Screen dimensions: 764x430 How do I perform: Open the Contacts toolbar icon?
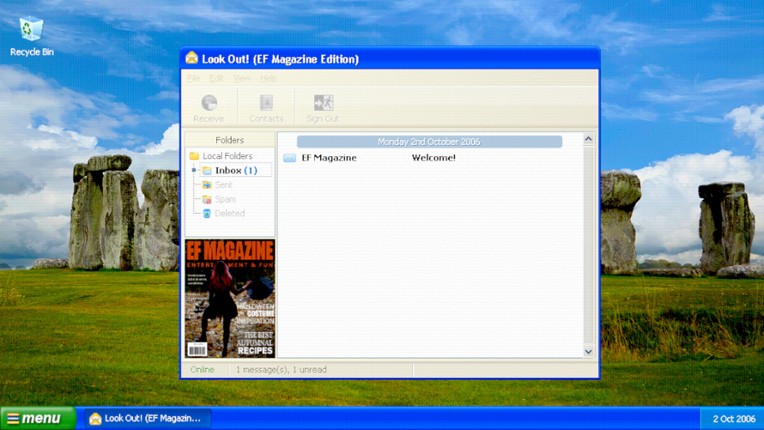pyautogui.click(x=266, y=106)
